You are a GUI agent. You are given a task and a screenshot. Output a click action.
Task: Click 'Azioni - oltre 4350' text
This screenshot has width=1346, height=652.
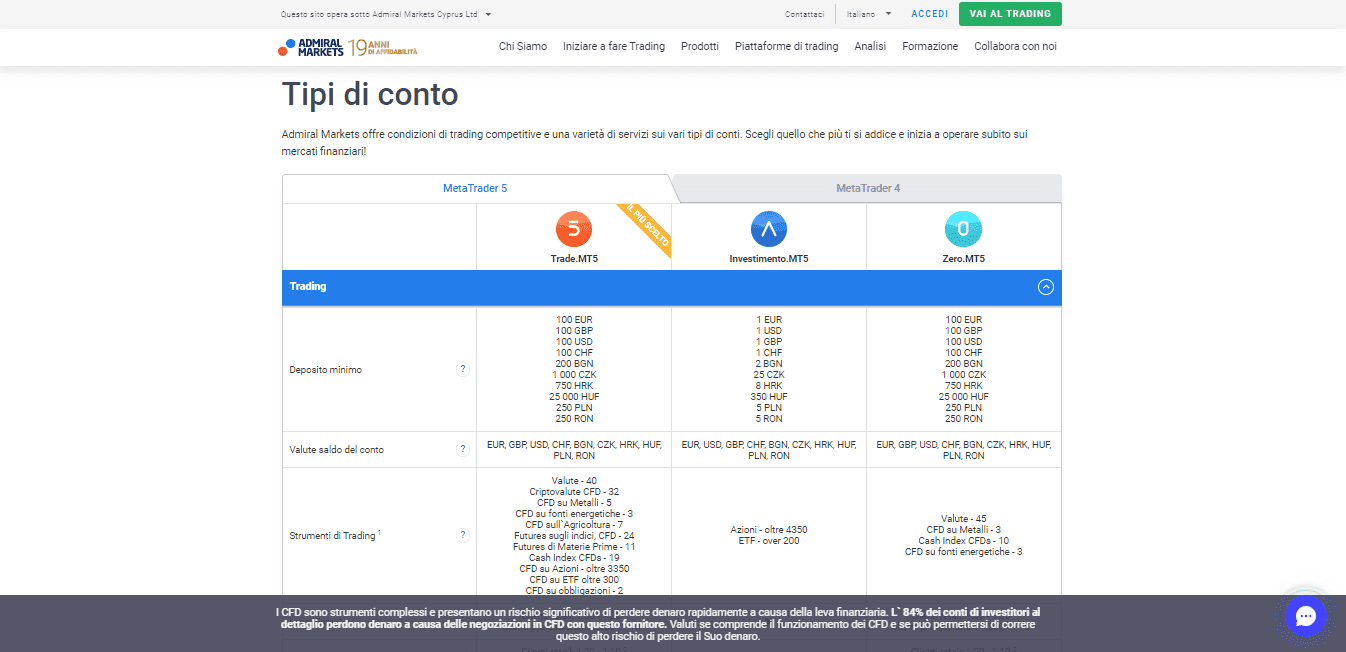(x=769, y=530)
